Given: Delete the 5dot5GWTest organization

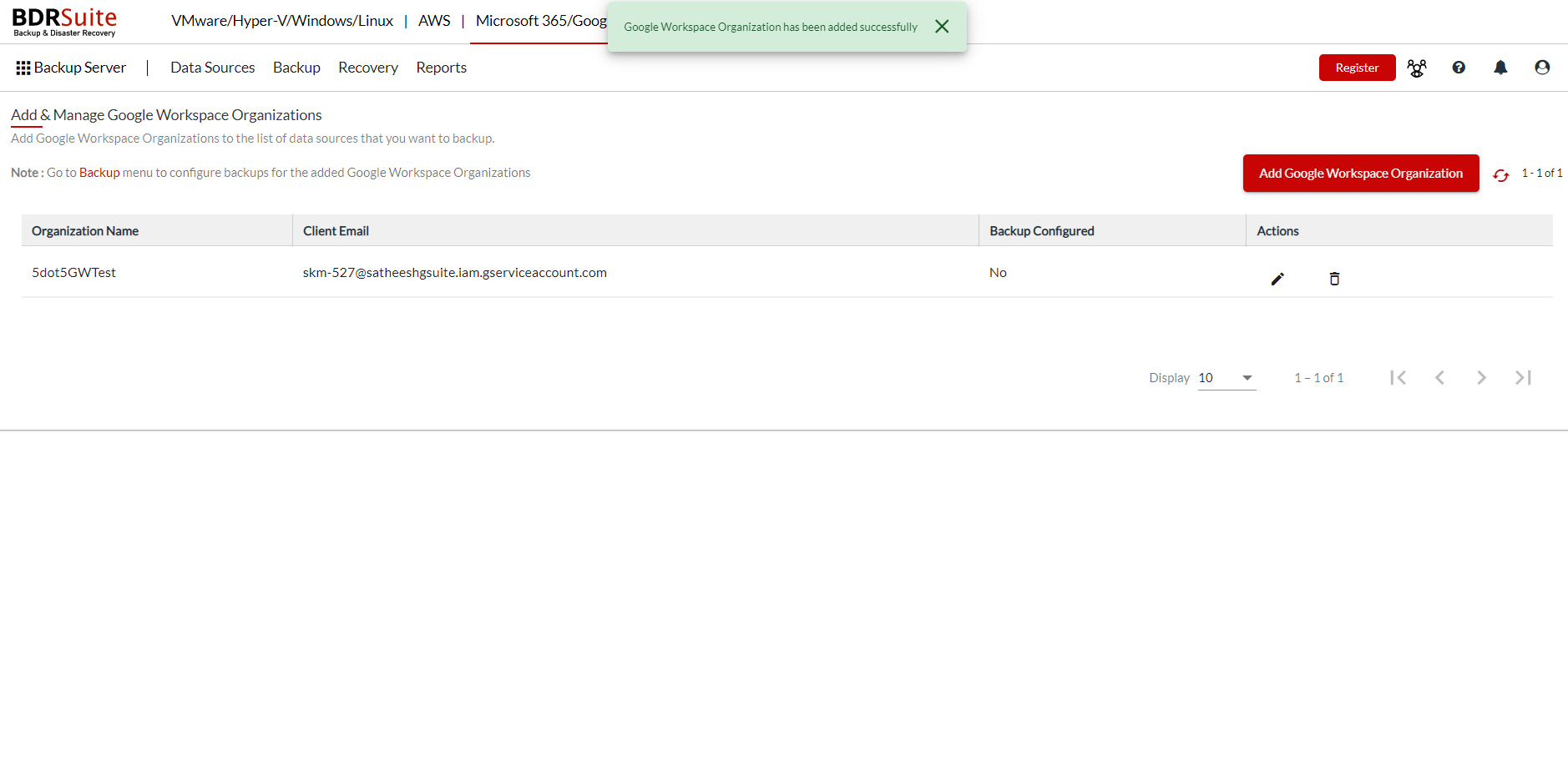Looking at the screenshot, I should pos(1334,279).
